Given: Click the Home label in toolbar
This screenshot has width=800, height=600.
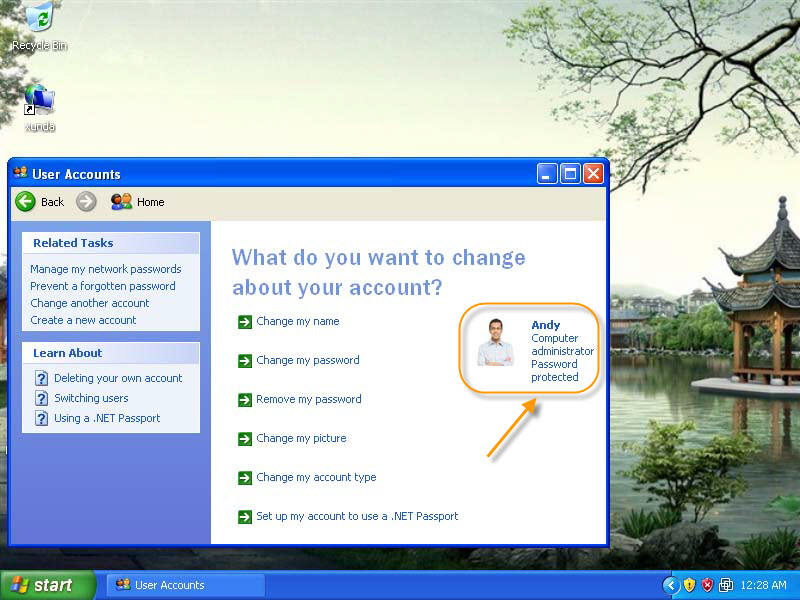Looking at the screenshot, I should pyautogui.click(x=151, y=202).
